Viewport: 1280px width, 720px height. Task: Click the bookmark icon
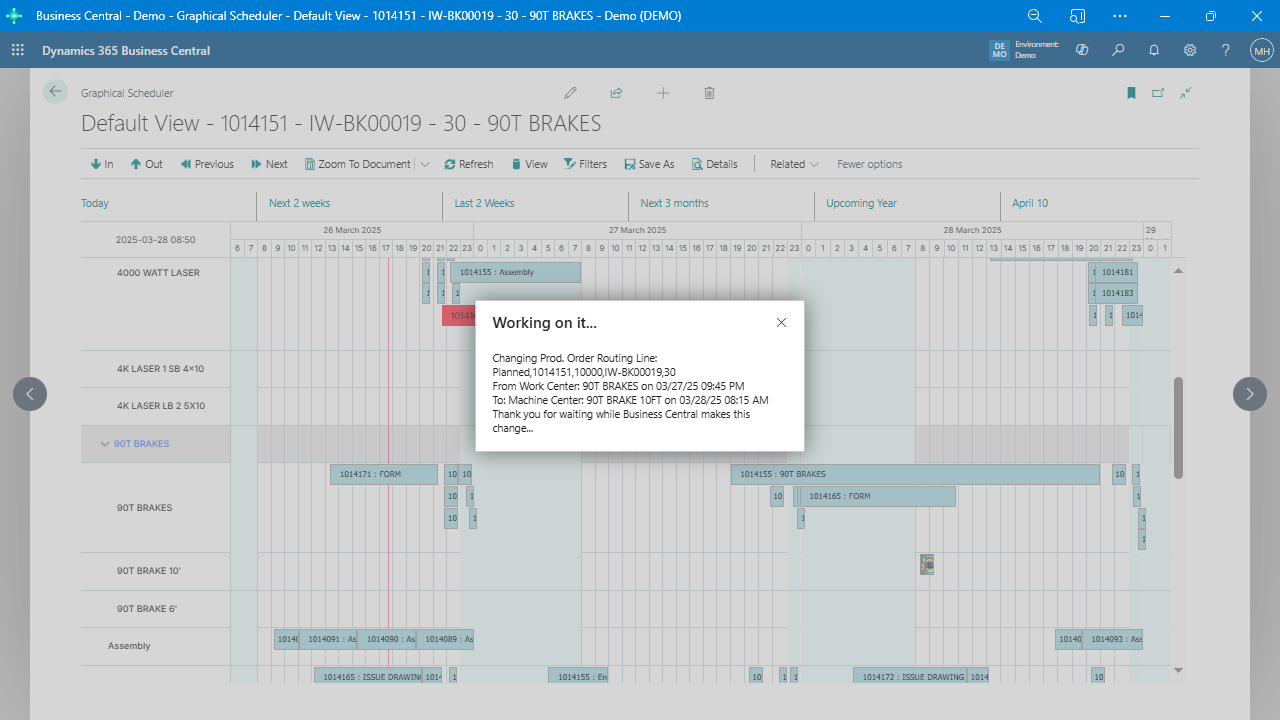coord(1131,93)
